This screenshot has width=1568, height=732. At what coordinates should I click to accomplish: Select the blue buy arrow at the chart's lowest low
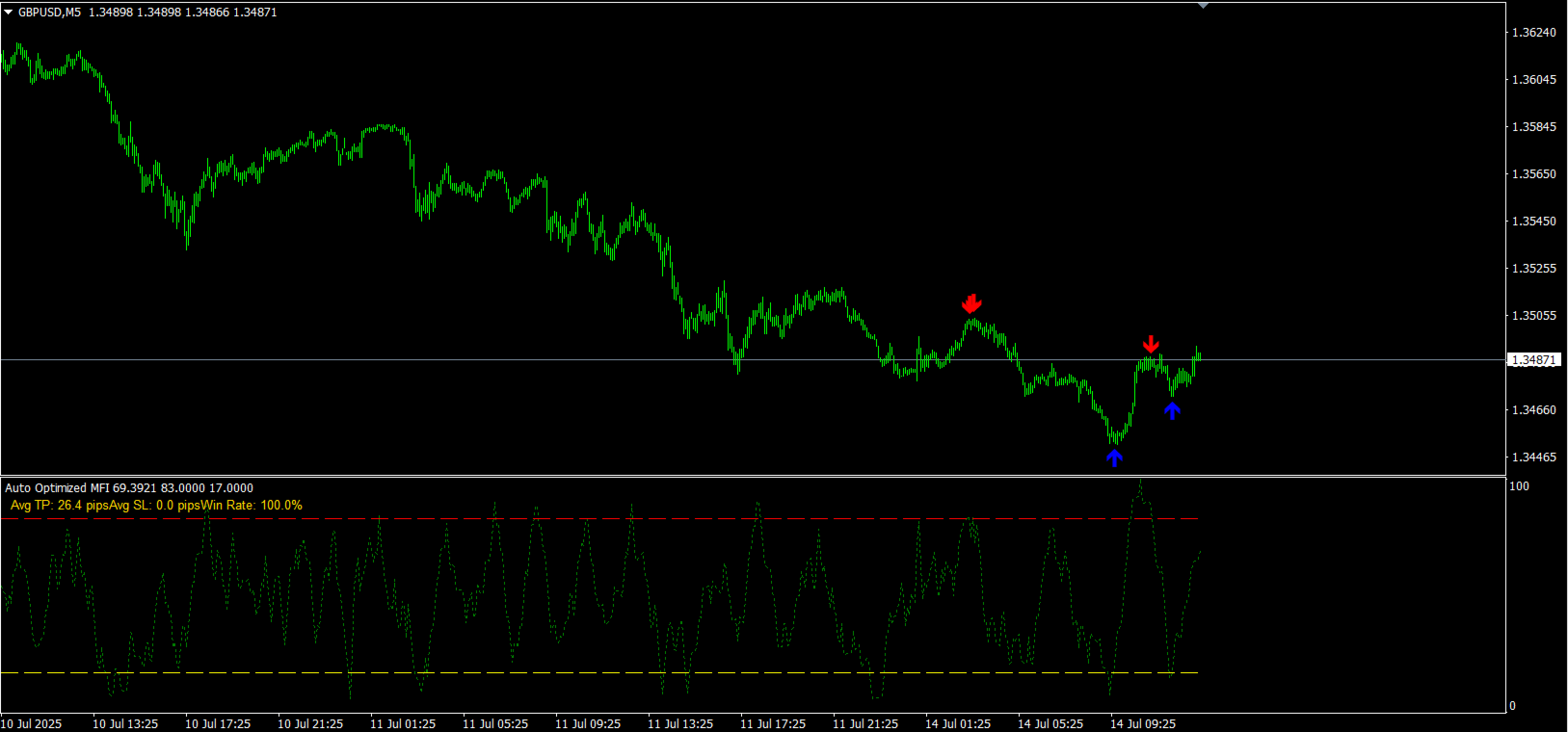point(1114,458)
